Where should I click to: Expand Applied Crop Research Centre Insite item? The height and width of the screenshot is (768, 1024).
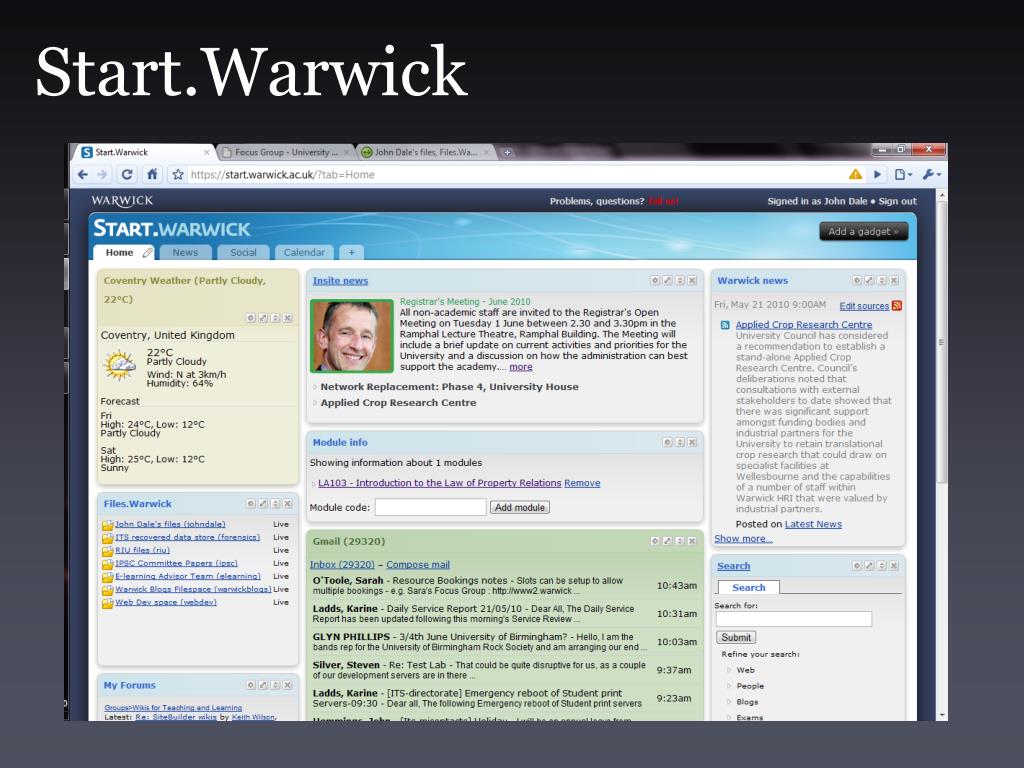point(315,403)
